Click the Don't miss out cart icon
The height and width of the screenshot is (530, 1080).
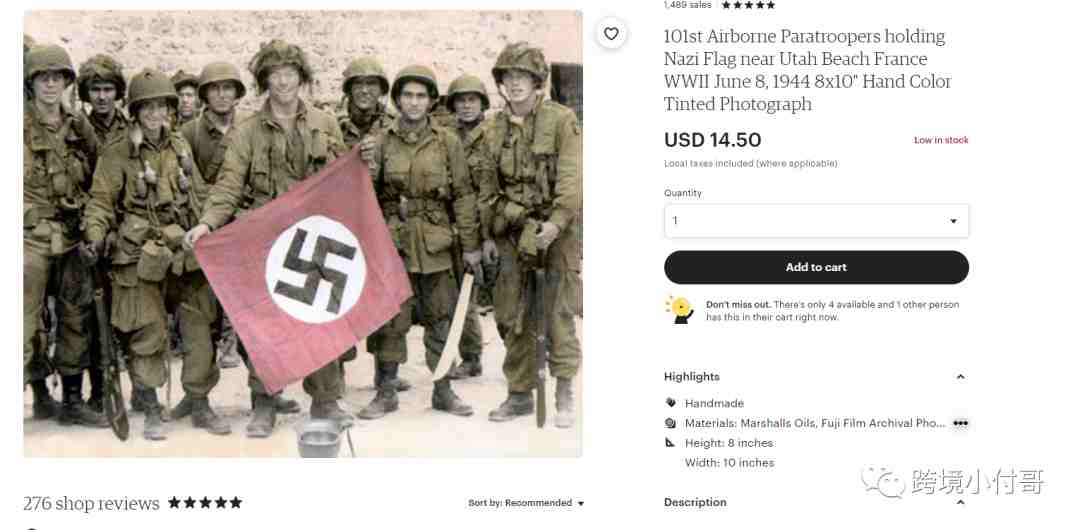click(x=680, y=309)
